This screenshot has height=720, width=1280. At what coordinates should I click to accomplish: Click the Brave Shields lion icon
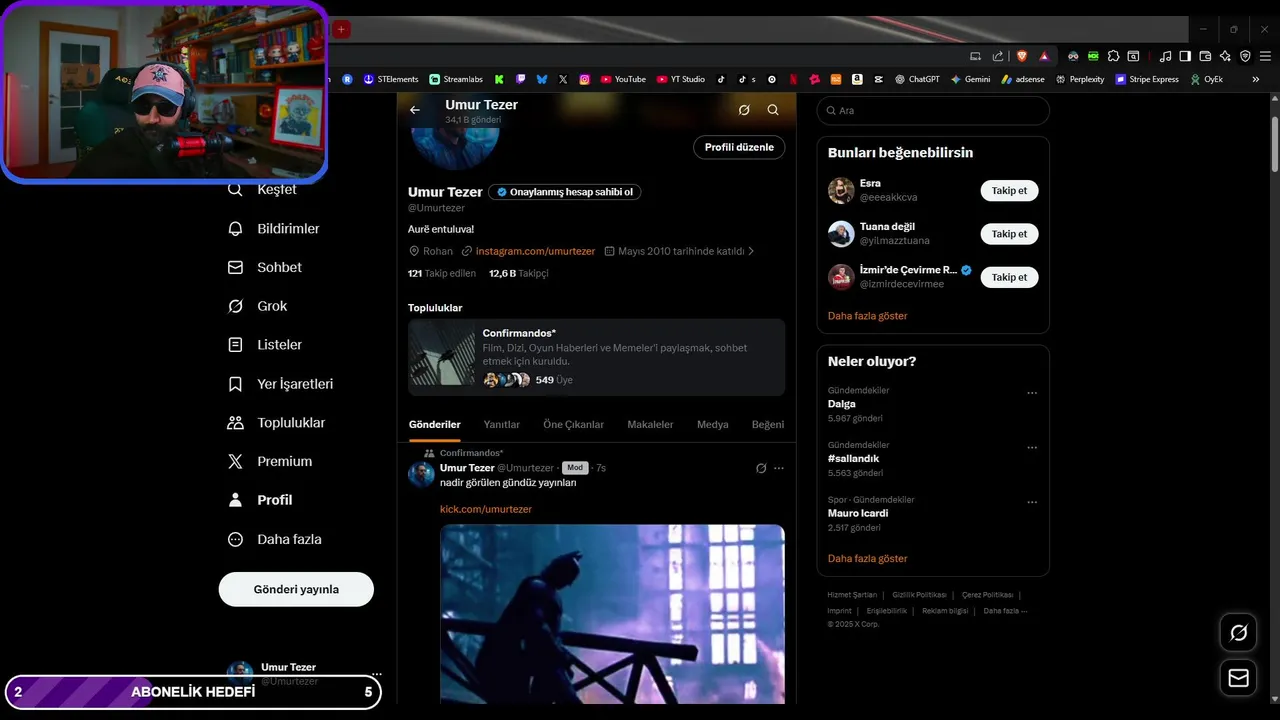[x=1022, y=56]
